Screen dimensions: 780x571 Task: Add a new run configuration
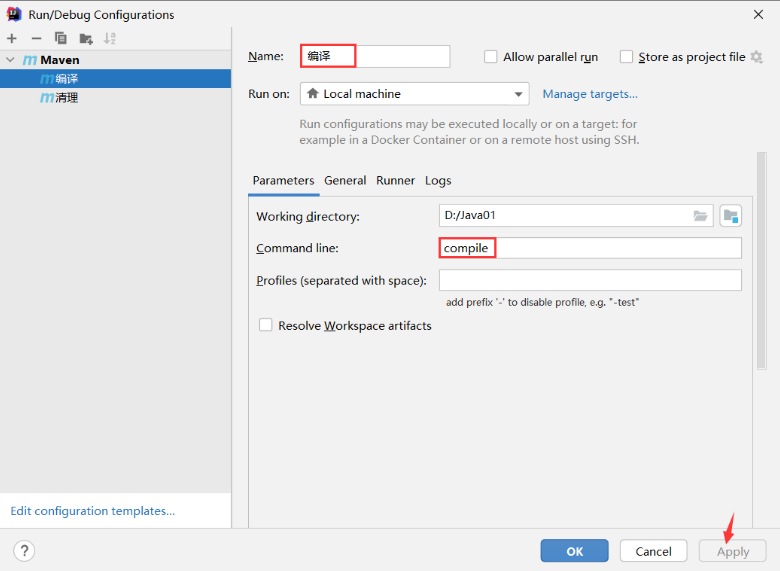click(12, 38)
